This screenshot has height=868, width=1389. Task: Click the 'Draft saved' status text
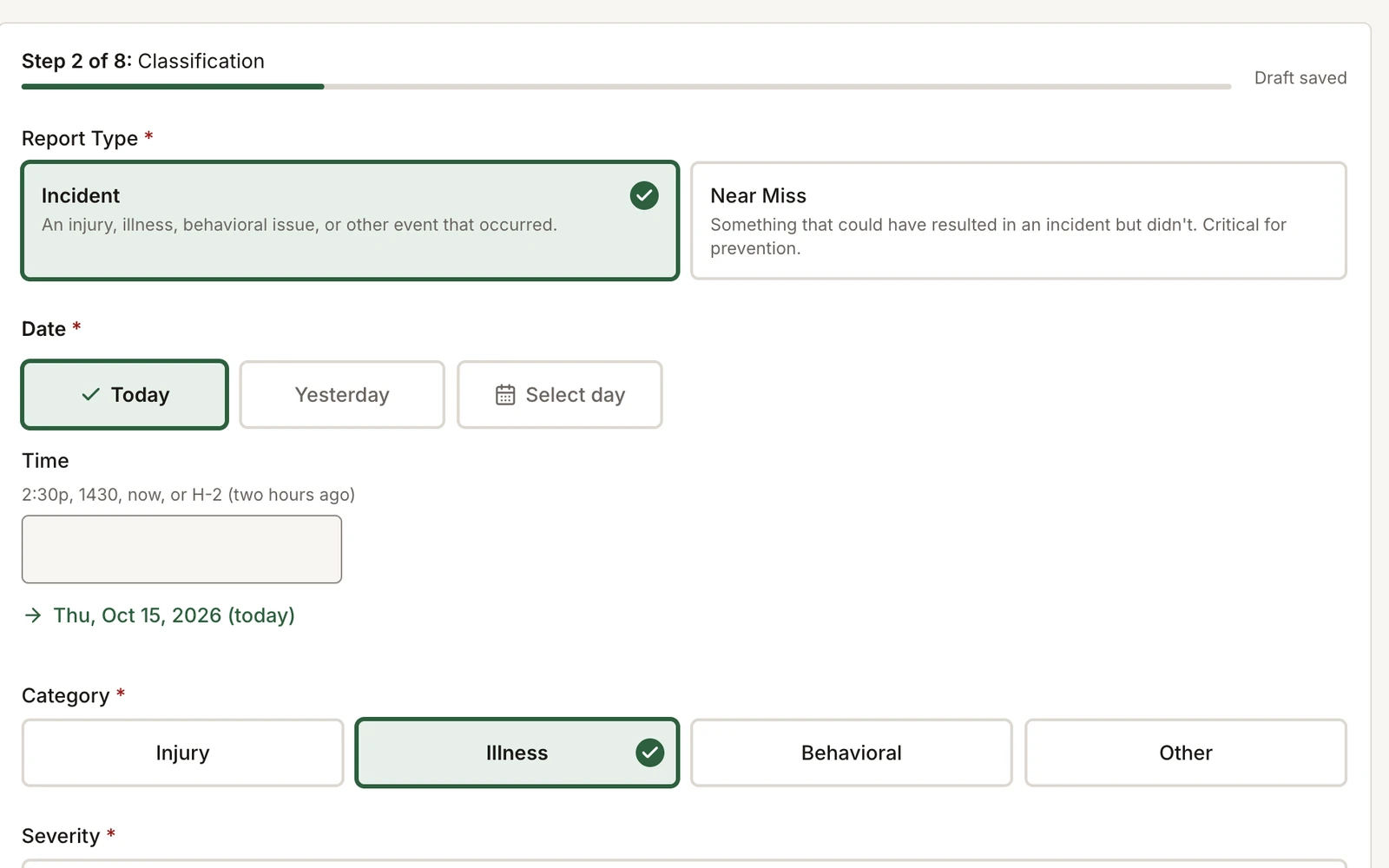(1300, 78)
